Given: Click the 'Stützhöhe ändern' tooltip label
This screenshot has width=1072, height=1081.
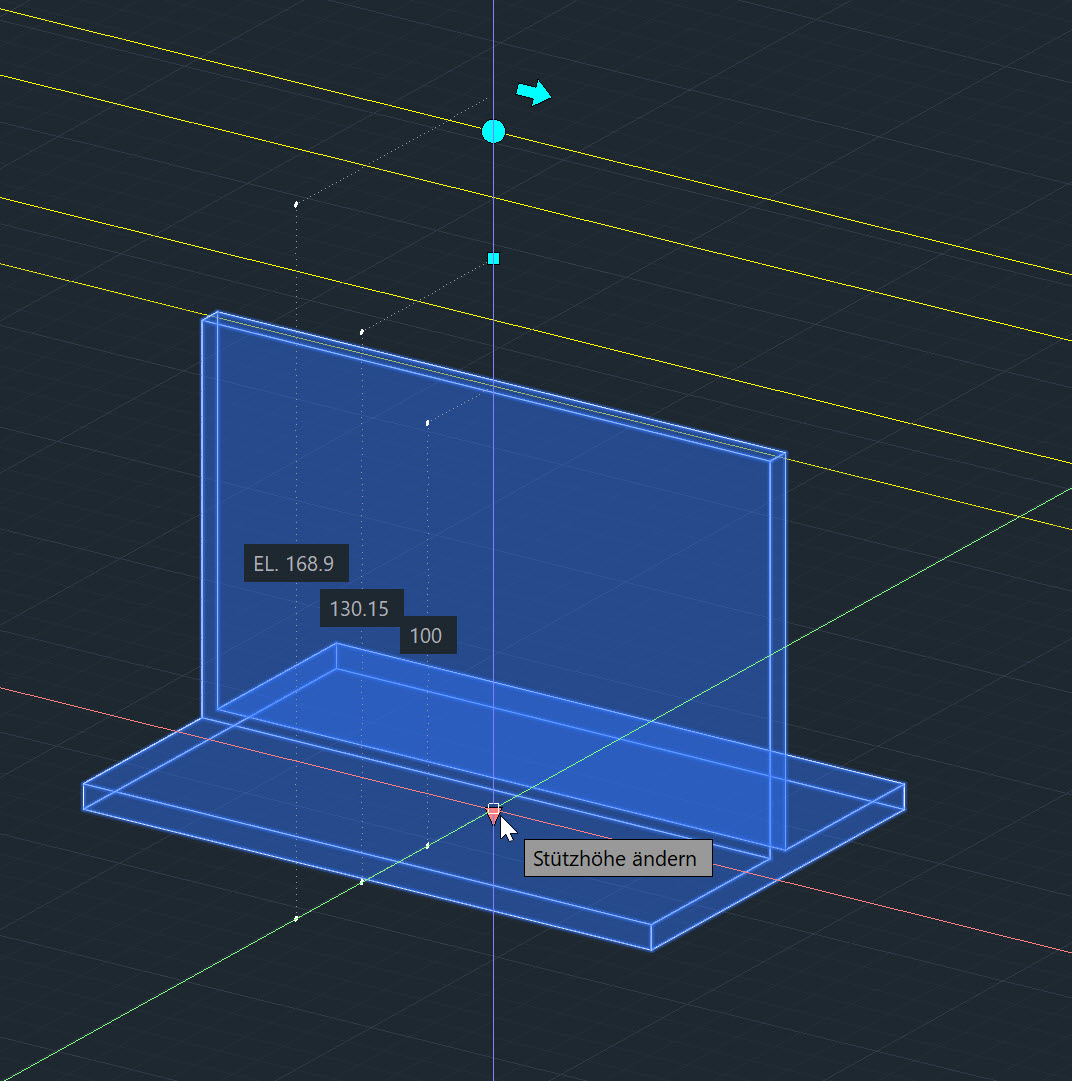Looking at the screenshot, I should point(618,858).
